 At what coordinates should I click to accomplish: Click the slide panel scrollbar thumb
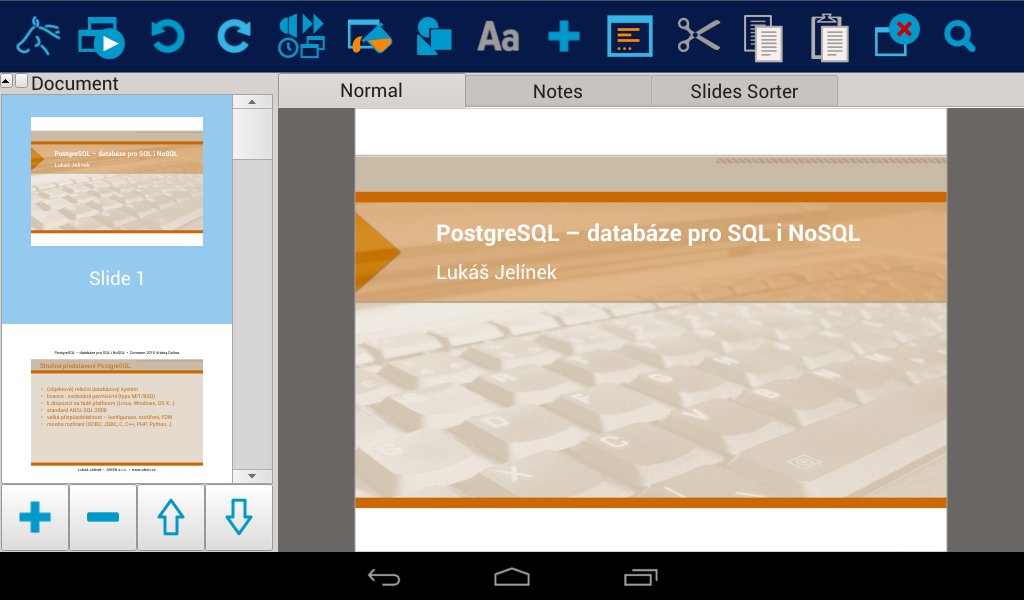point(252,134)
